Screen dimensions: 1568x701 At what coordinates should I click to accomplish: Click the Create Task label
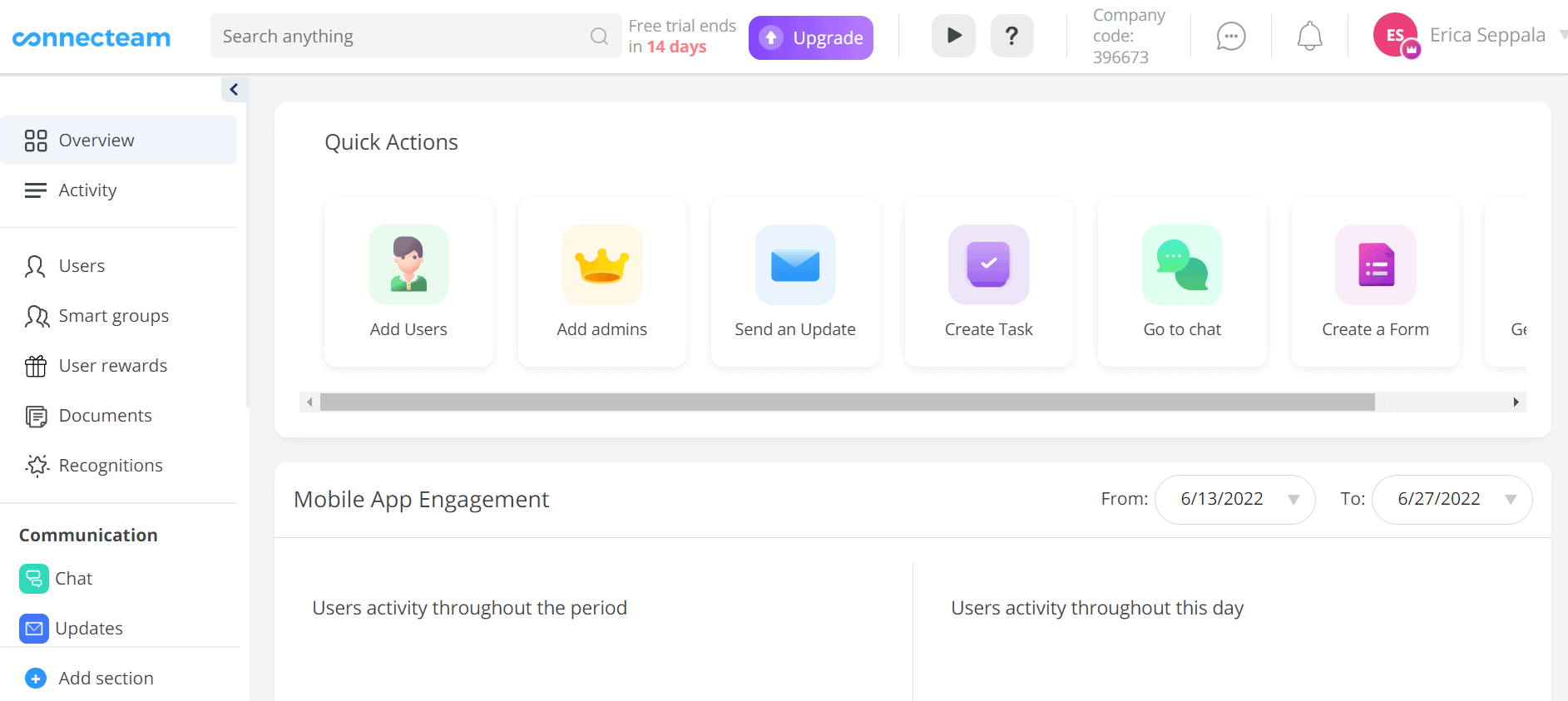(989, 329)
